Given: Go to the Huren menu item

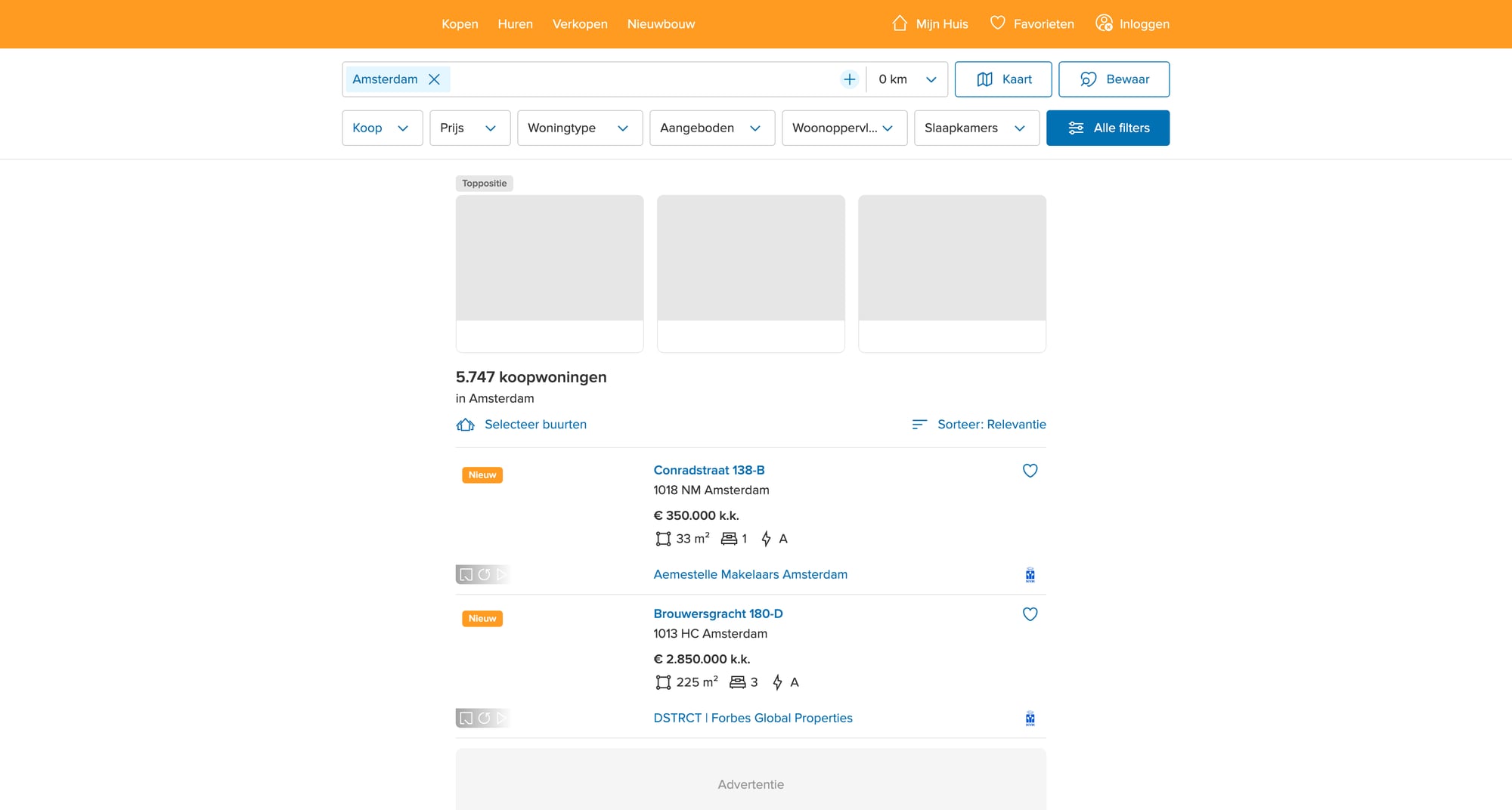Looking at the screenshot, I should [515, 24].
